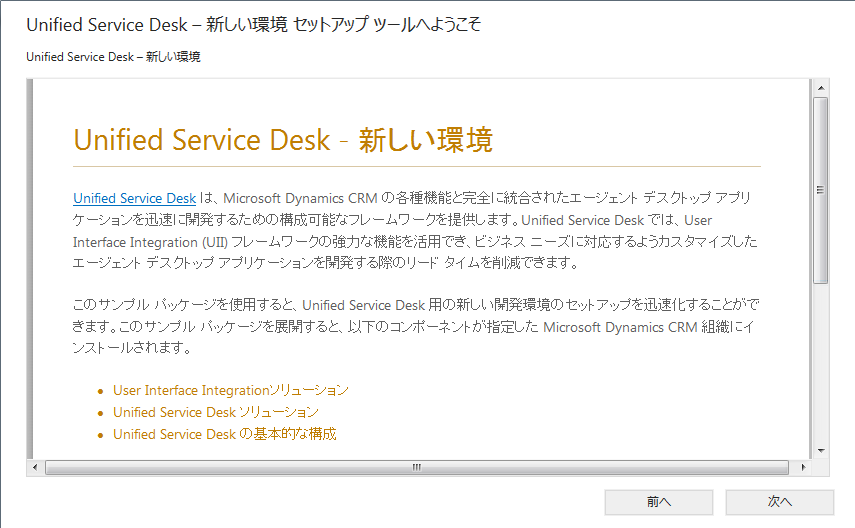Click the paragraph starting このサンプル パッケージを使用すると
The height and width of the screenshot is (528, 855).
[416, 326]
